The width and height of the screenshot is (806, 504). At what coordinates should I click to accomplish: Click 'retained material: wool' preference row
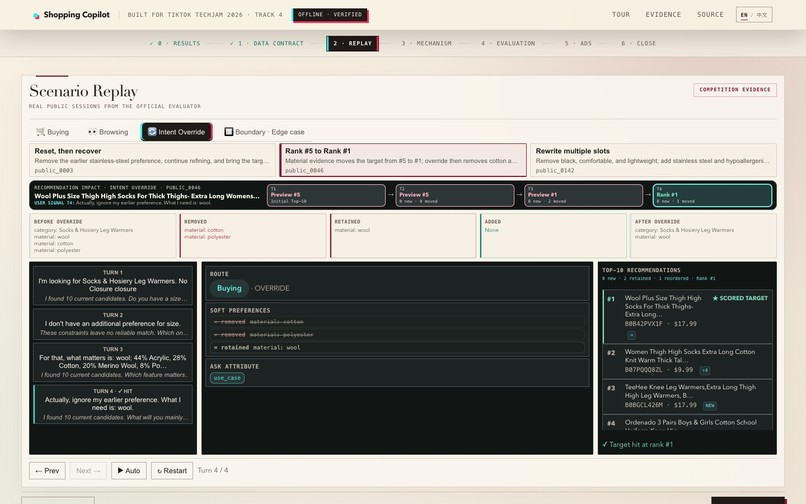point(397,348)
